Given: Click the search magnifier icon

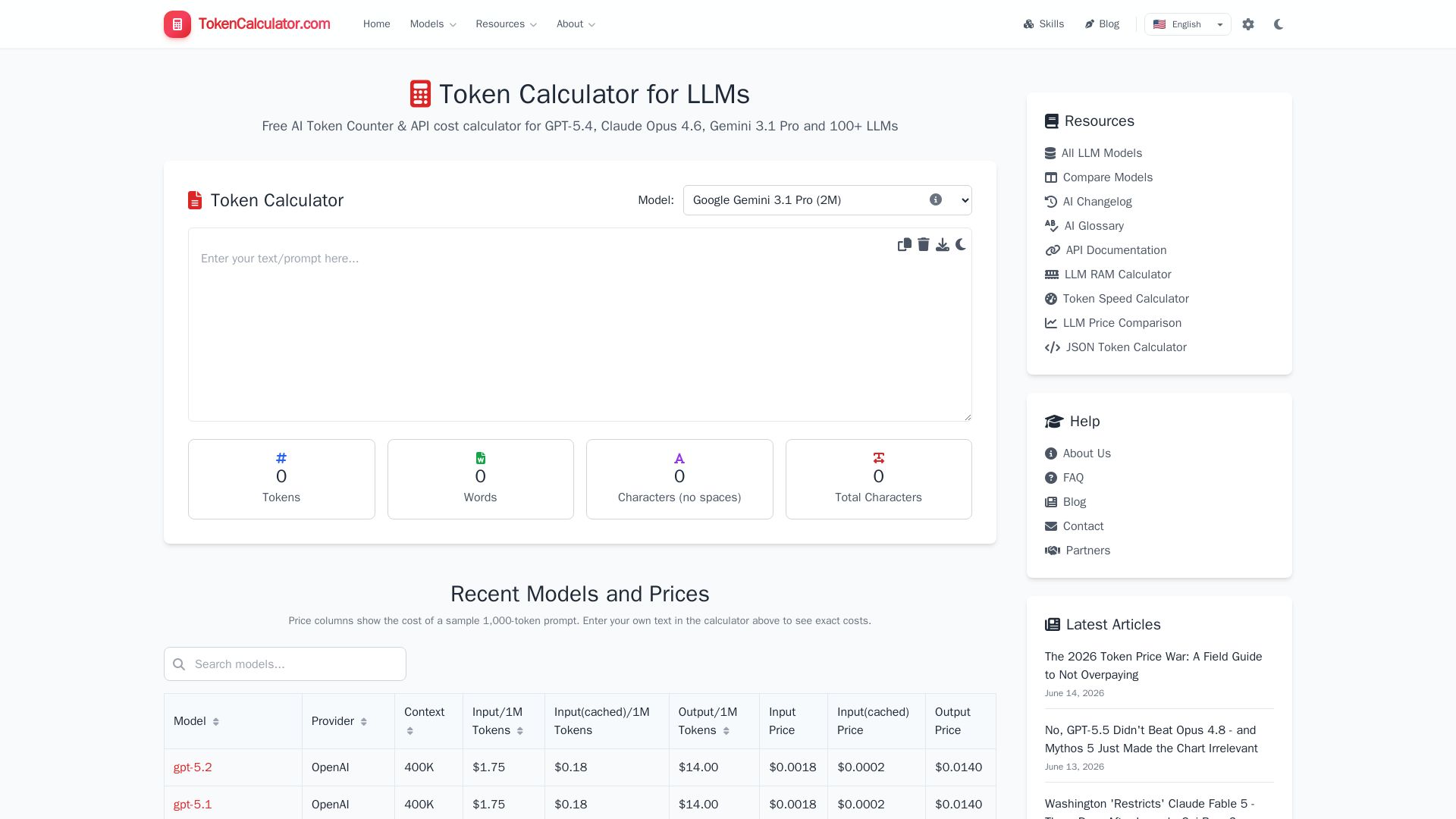Looking at the screenshot, I should (179, 664).
